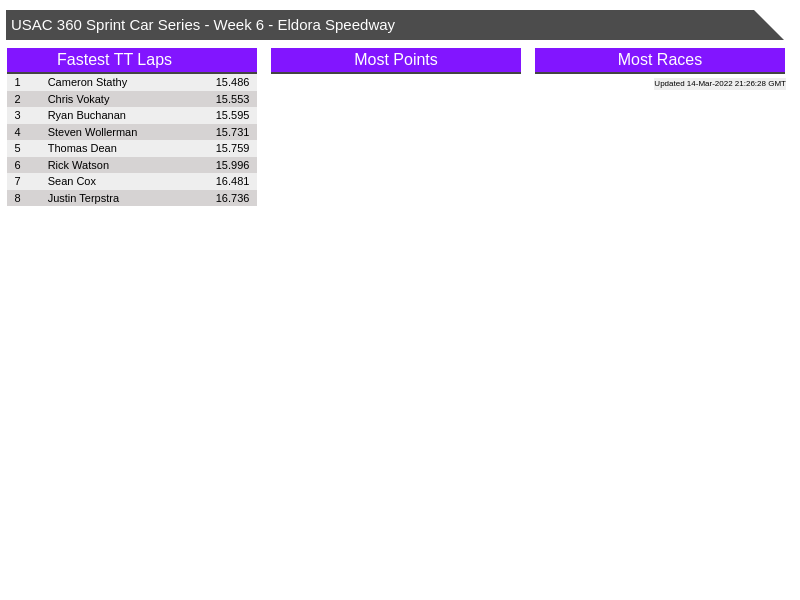Select the 15.996 lap time
The image size is (800, 600).
point(232,165)
